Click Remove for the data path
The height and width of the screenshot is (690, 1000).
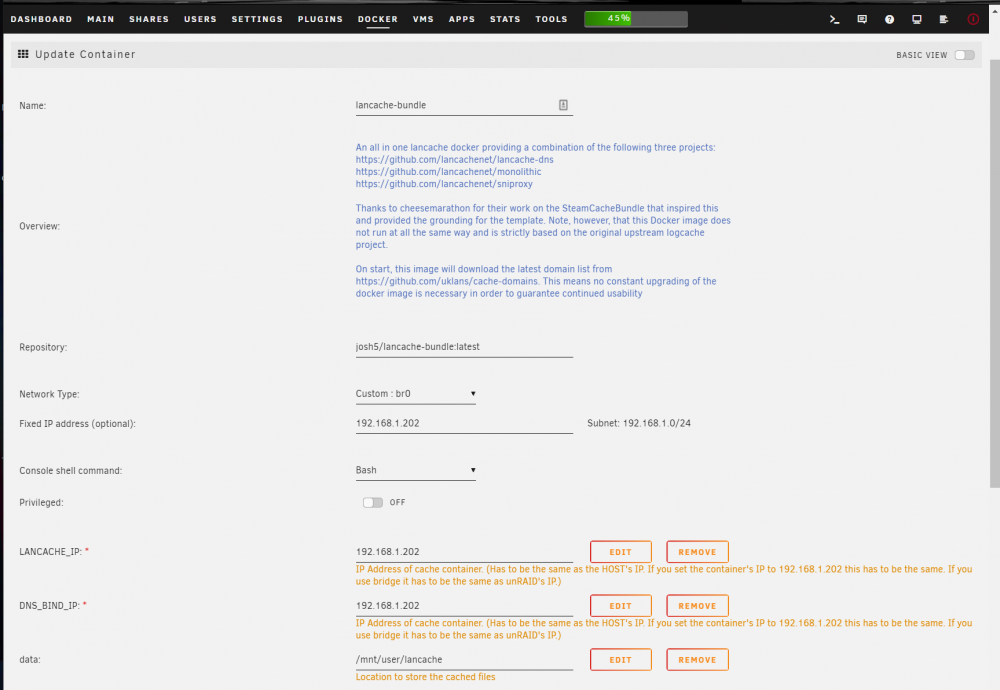tap(697, 660)
